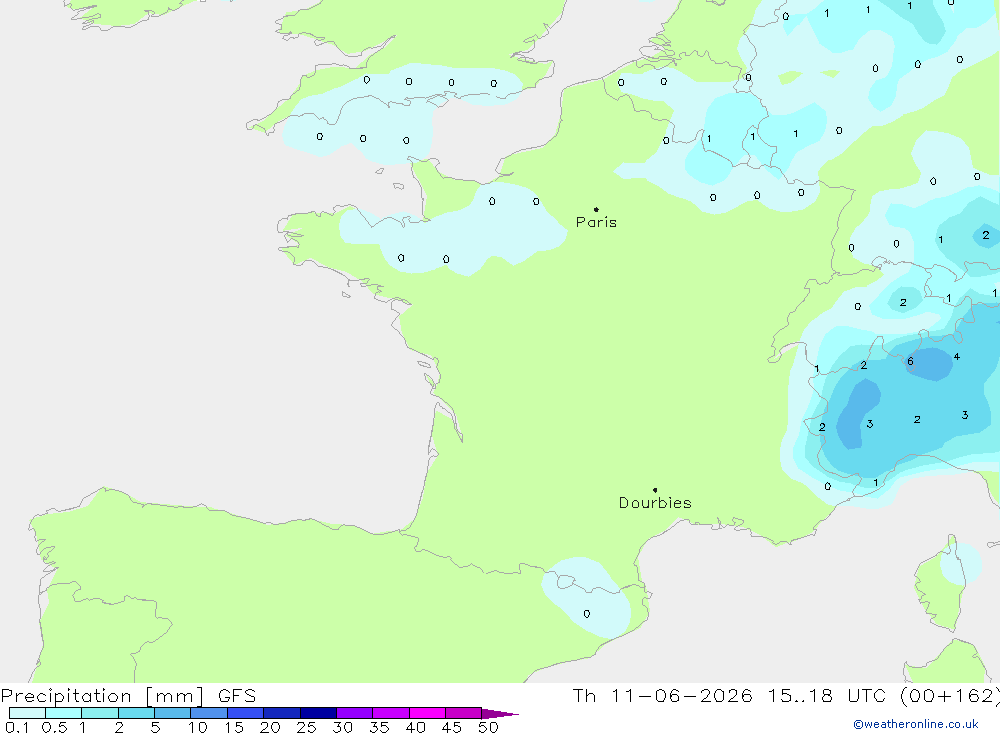Pick the 5–10 mm blue legend swatch

[x=172, y=713]
